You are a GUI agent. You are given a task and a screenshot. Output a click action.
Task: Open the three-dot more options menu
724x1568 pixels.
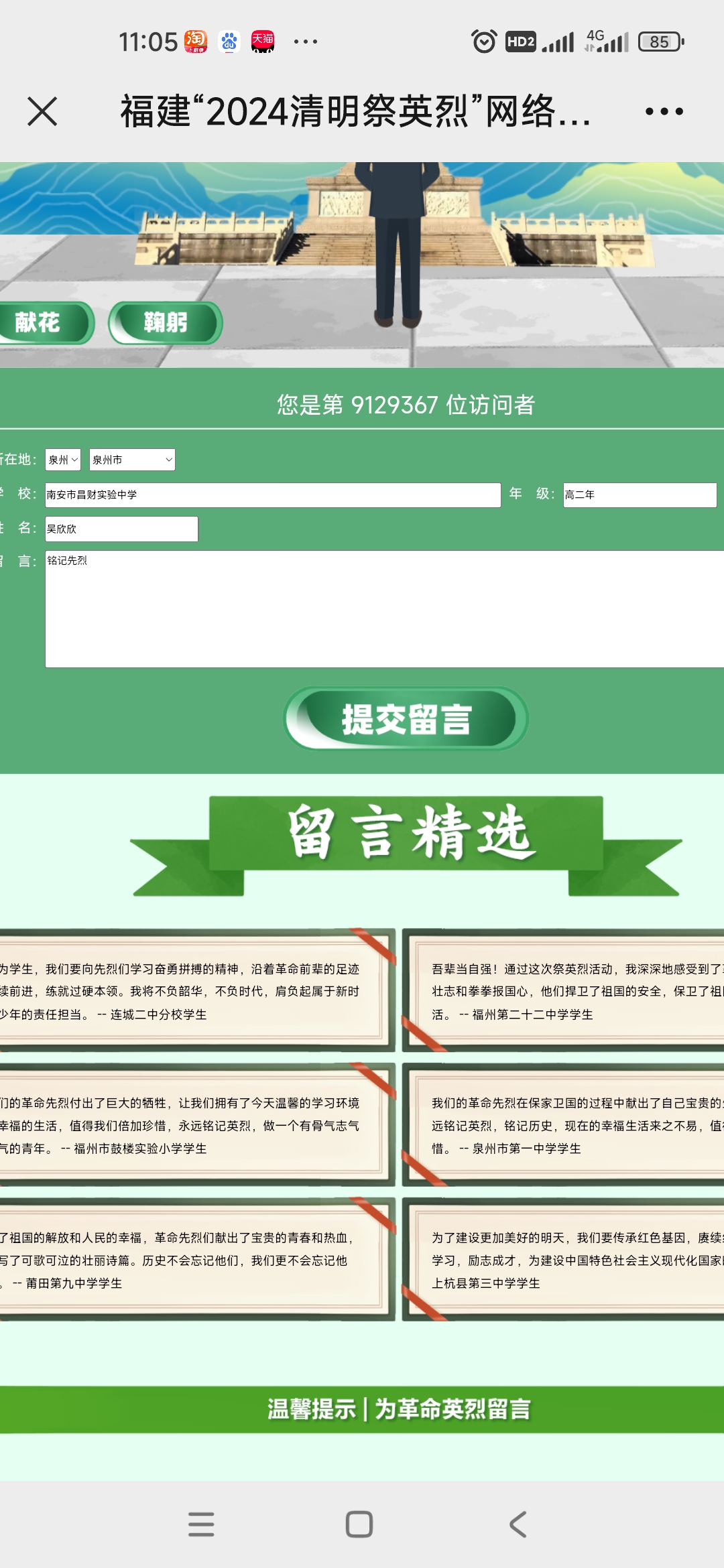pos(664,111)
